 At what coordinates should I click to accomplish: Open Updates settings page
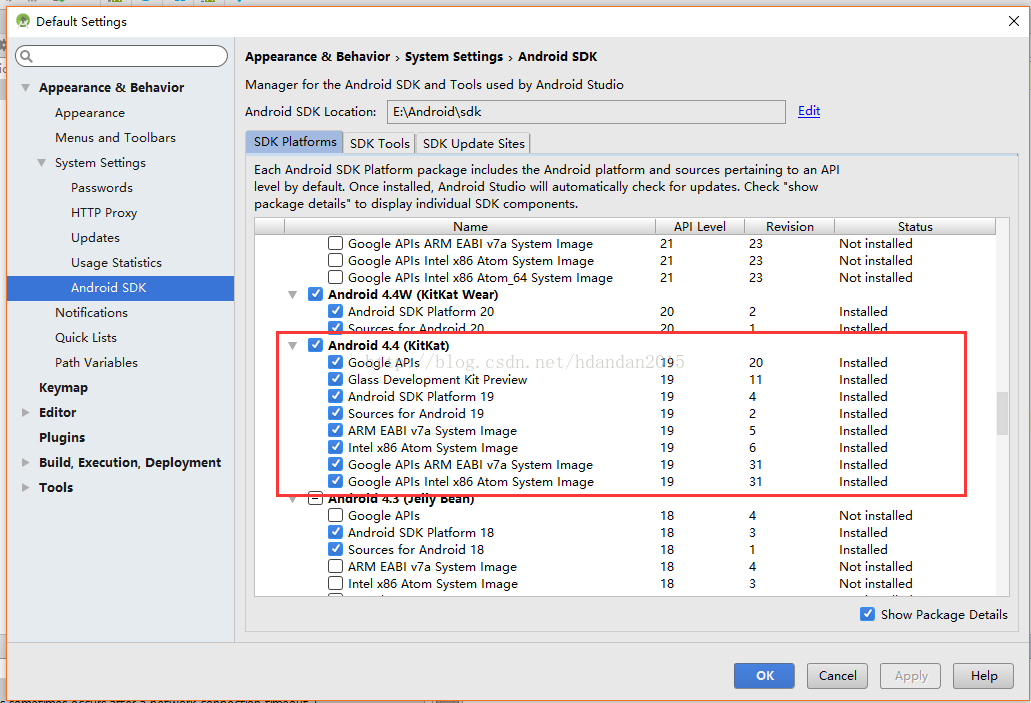tap(95, 237)
